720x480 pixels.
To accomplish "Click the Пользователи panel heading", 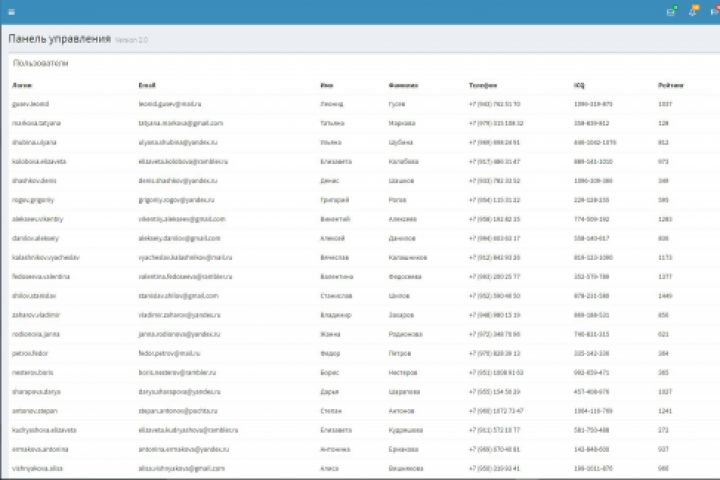I will point(40,63).
